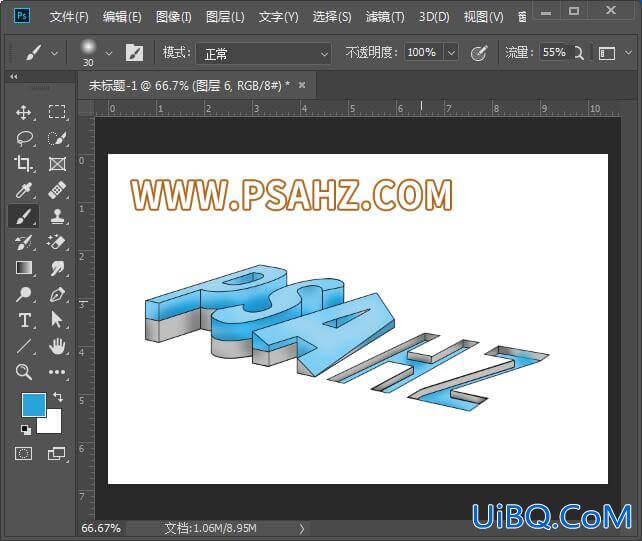Screen dimensions: 642x541
Task: Reset default foreground and background colors
Action: pos(26,429)
